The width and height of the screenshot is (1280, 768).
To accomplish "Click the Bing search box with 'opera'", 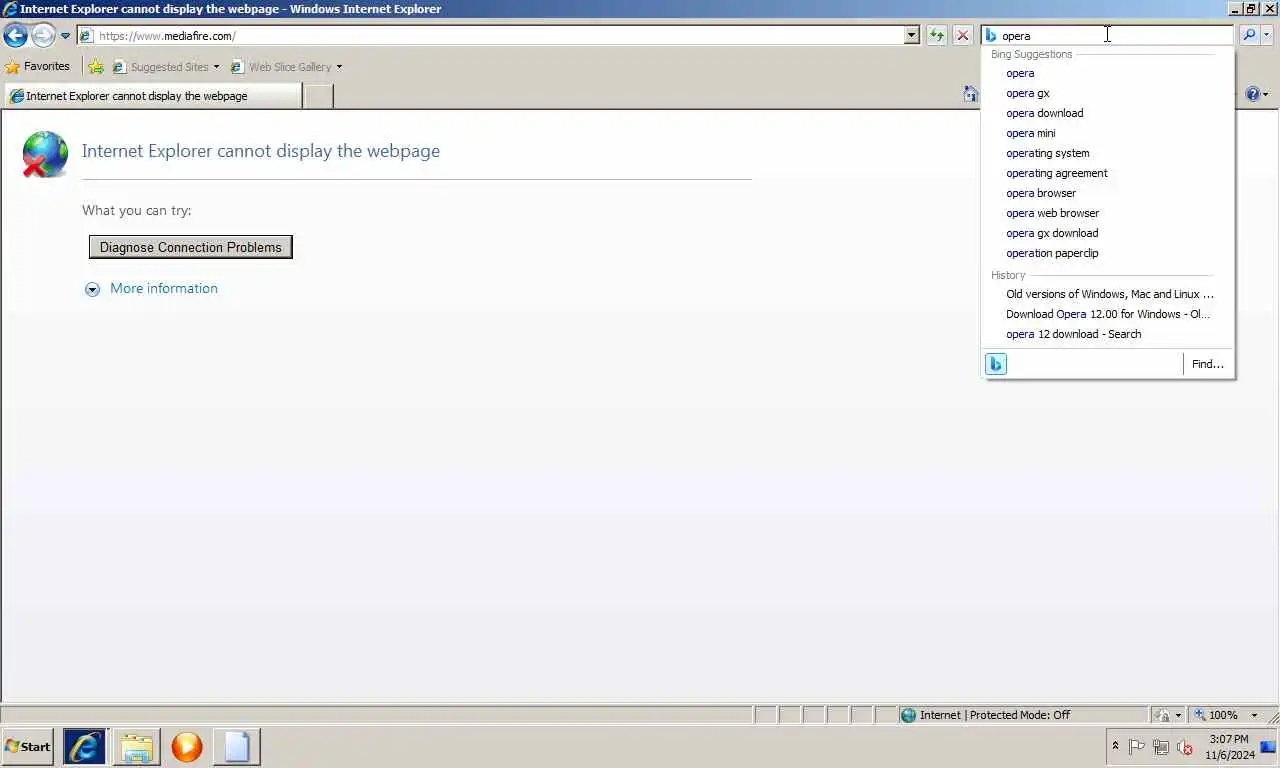I will 1108,35.
